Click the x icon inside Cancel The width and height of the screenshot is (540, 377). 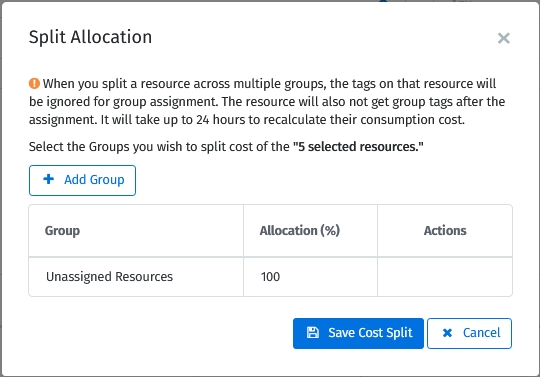tap(447, 333)
